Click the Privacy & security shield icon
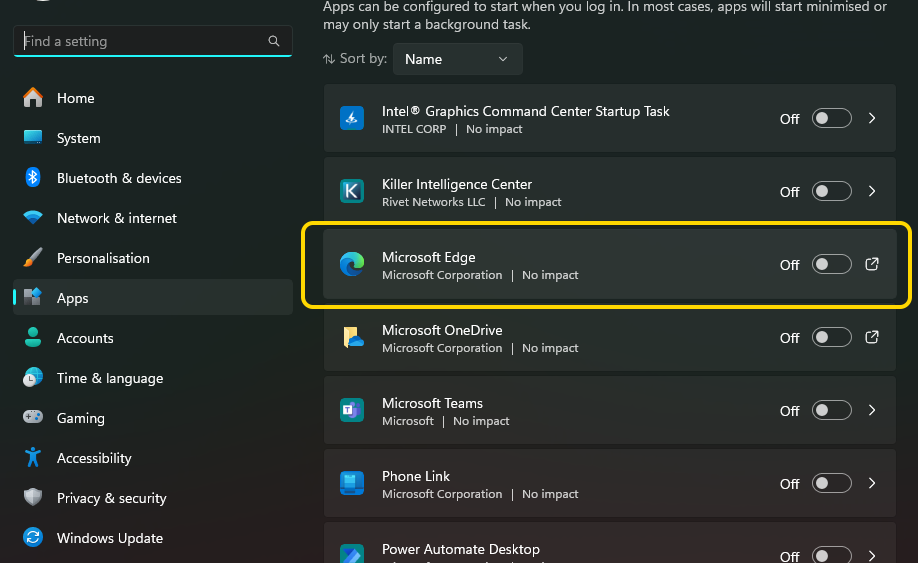The width and height of the screenshot is (918, 563). coord(33,497)
